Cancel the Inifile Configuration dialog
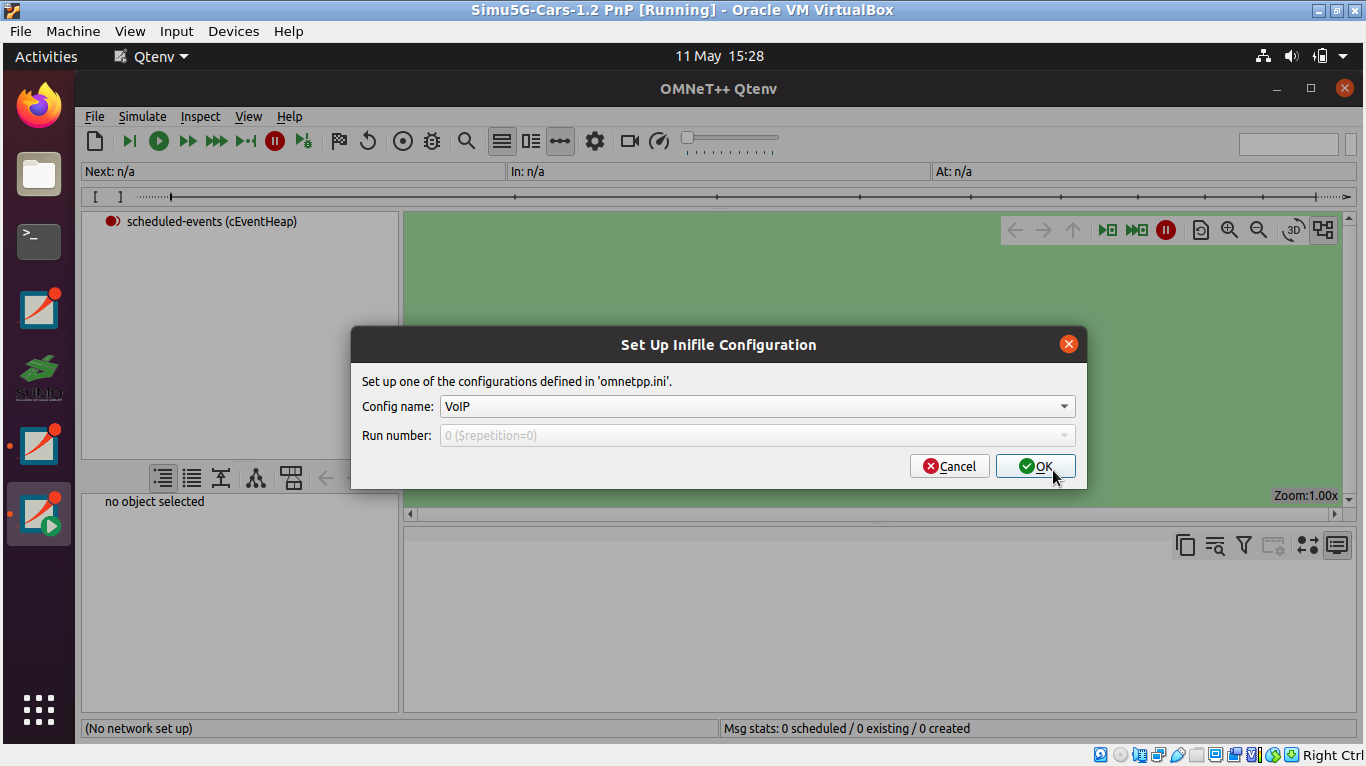 click(x=949, y=466)
